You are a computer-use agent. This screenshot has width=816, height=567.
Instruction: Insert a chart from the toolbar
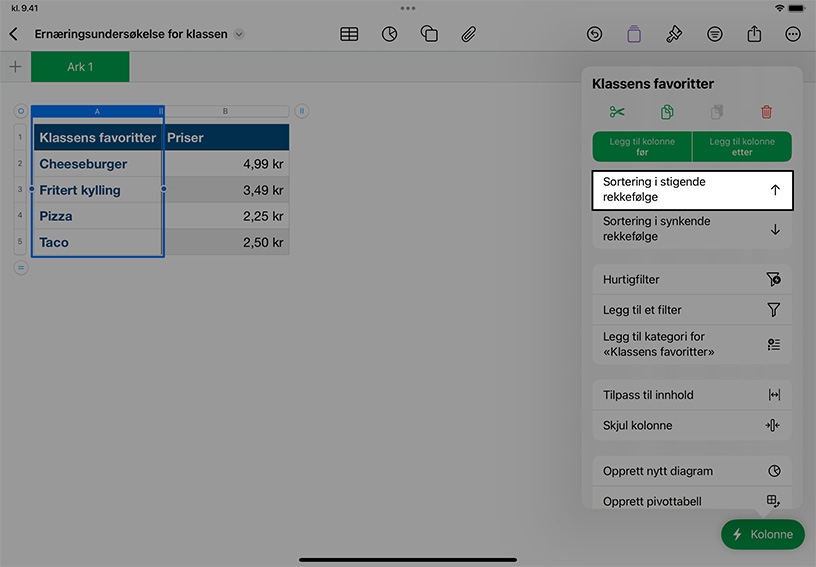[389, 34]
